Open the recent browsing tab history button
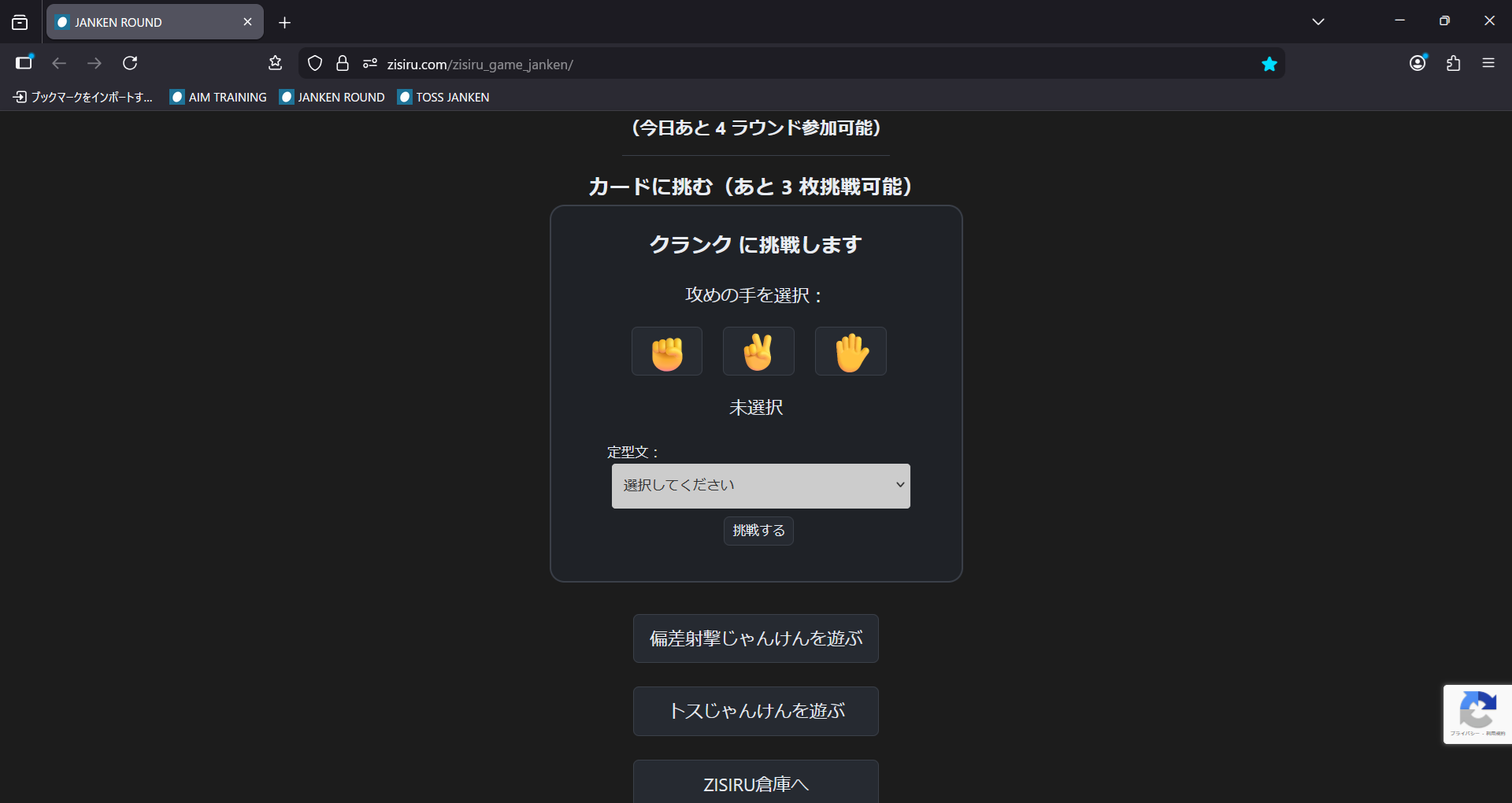The width and height of the screenshot is (1512, 803). [20, 22]
